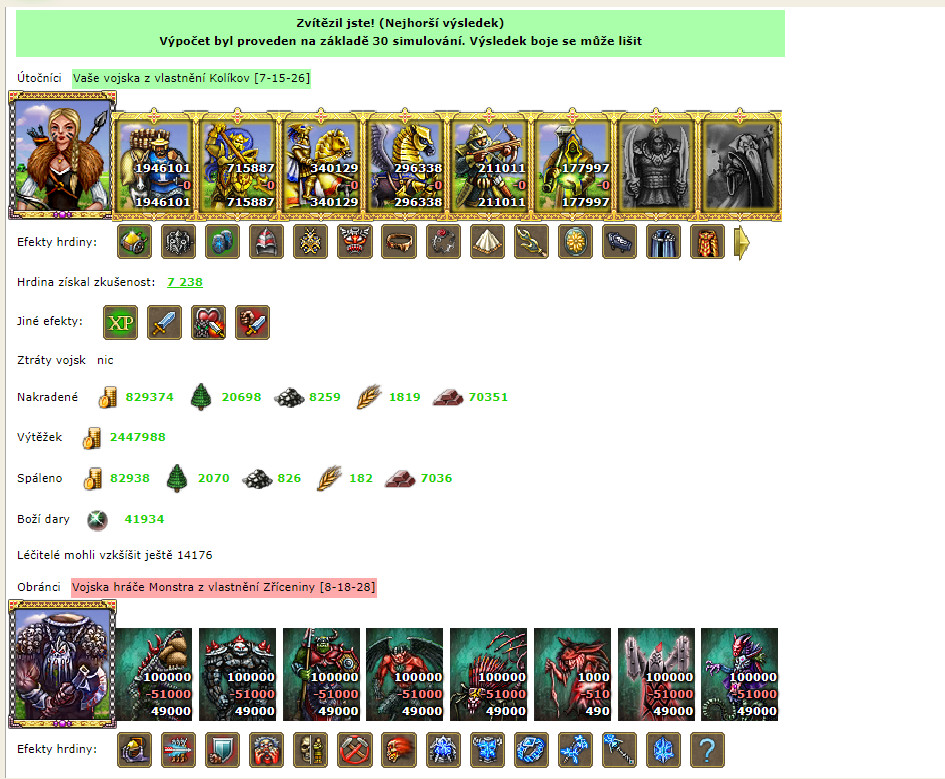Click the God gifts green orb icon

[x=97, y=520]
